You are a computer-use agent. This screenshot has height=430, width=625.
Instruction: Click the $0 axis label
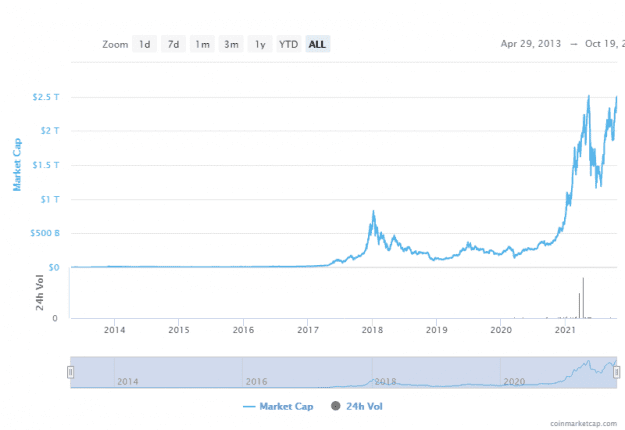click(54, 267)
